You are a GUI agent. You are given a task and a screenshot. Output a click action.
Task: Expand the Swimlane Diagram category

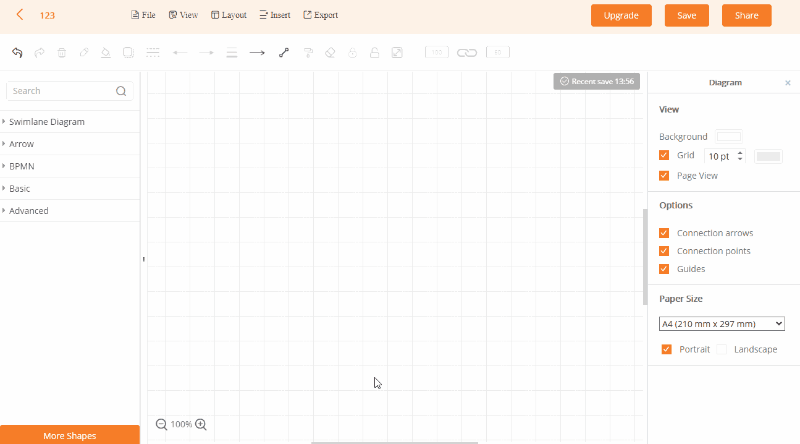(x=70, y=122)
